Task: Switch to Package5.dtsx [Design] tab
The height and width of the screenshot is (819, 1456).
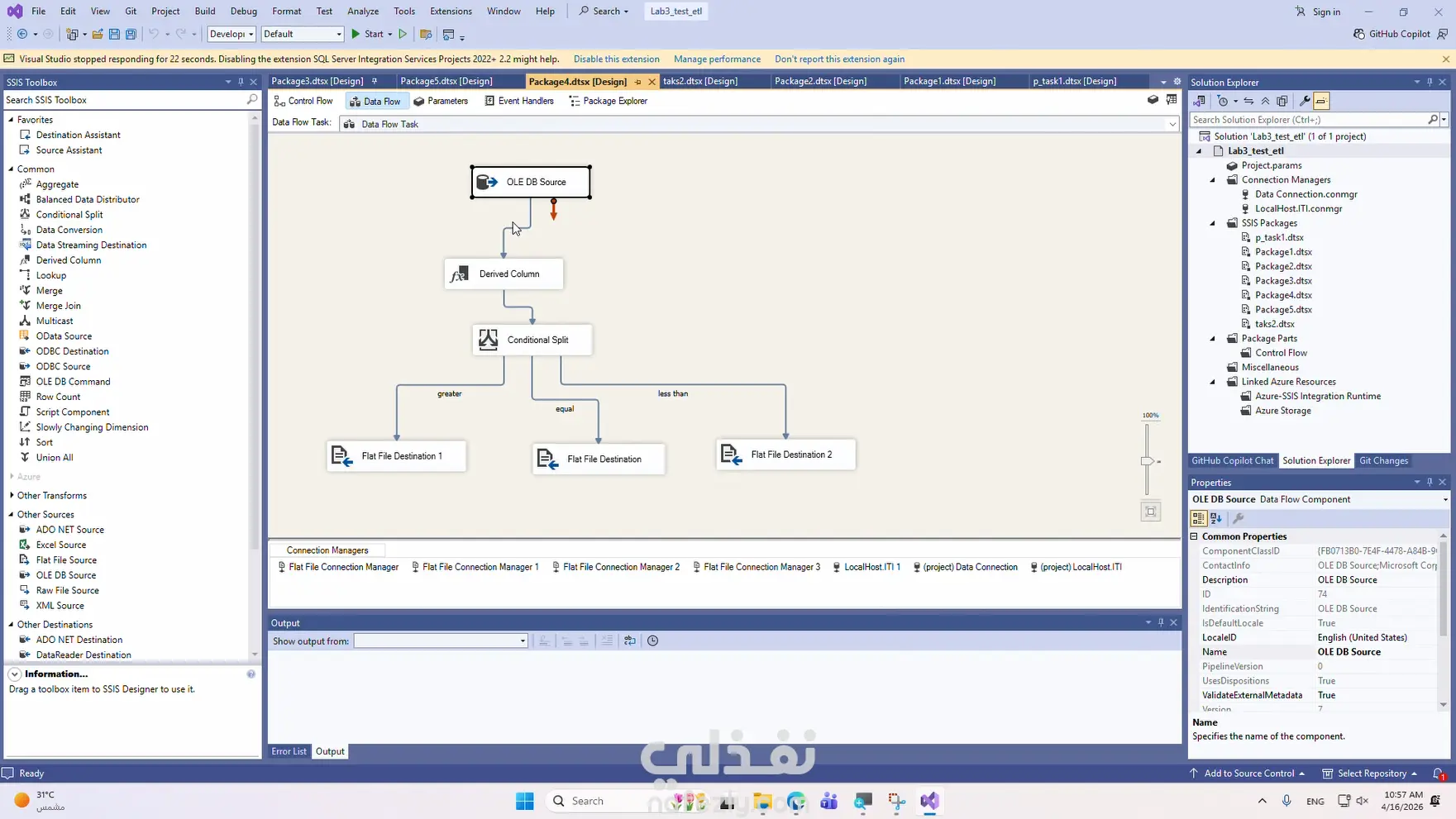Action: click(446, 81)
